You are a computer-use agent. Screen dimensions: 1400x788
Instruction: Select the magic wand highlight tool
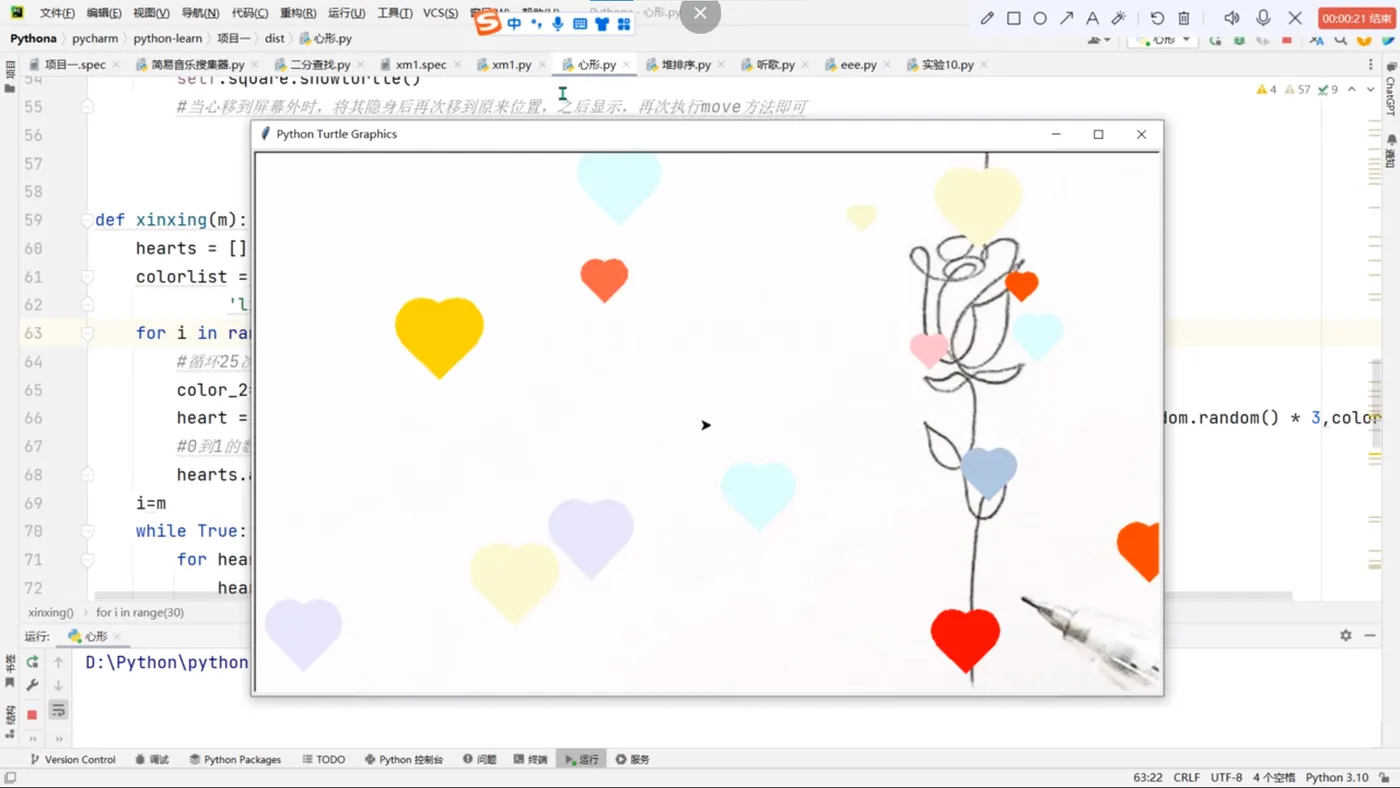[1120, 18]
